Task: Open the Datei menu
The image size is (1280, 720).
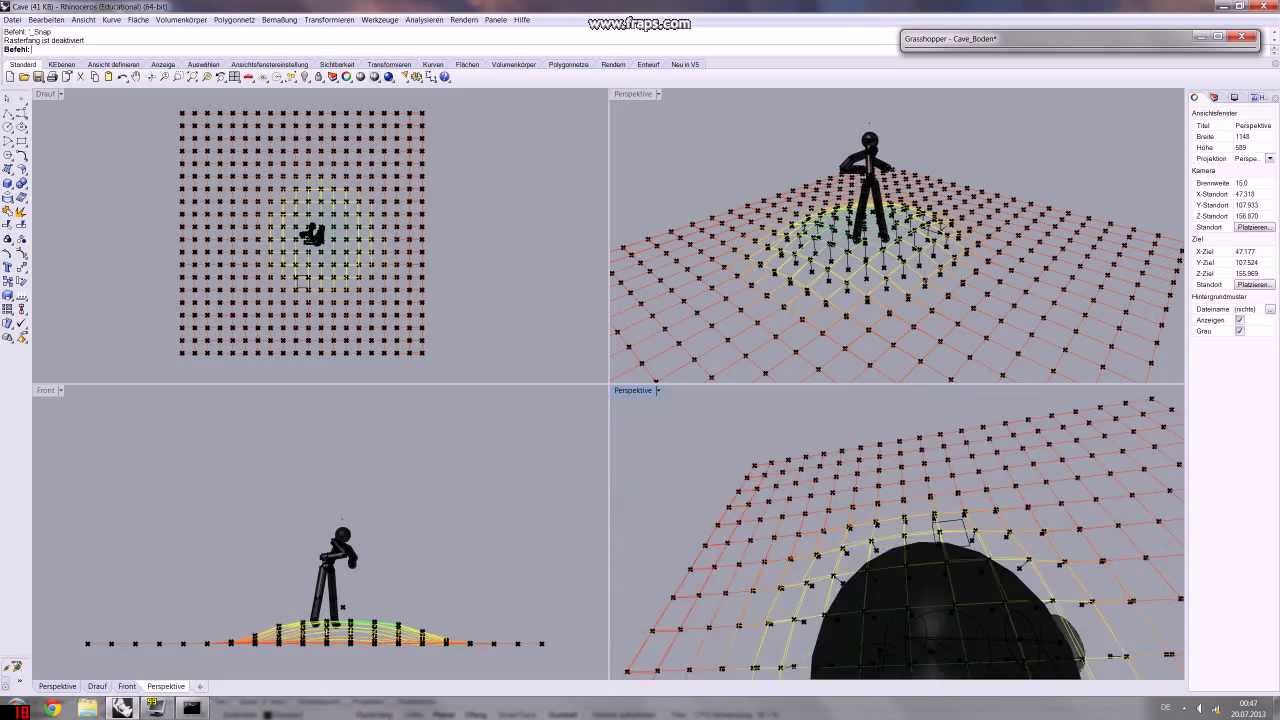Action: click(x=12, y=20)
